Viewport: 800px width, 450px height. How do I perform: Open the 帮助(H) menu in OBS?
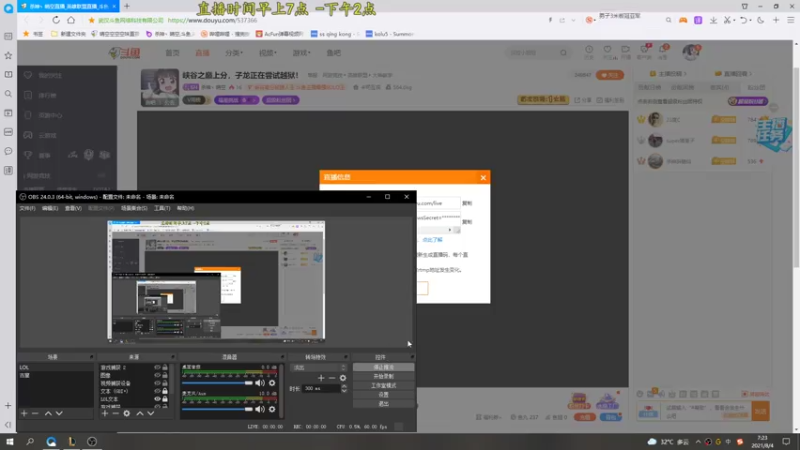pos(185,208)
